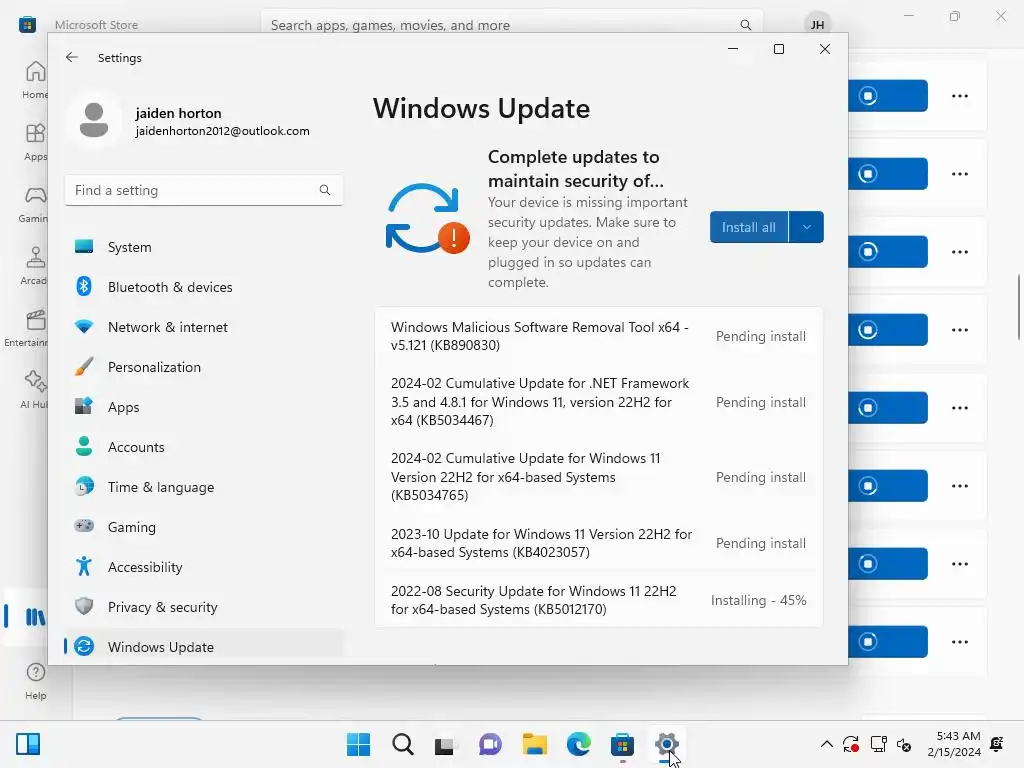Open Accessibility settings category
1024x768 pixels.
tap(204, 567)
